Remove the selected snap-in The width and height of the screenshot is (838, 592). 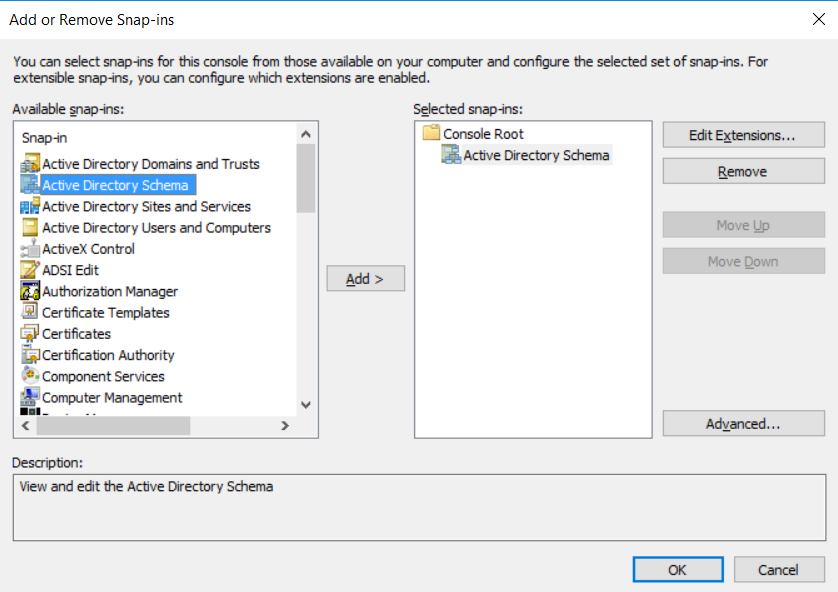coord(743,170)
